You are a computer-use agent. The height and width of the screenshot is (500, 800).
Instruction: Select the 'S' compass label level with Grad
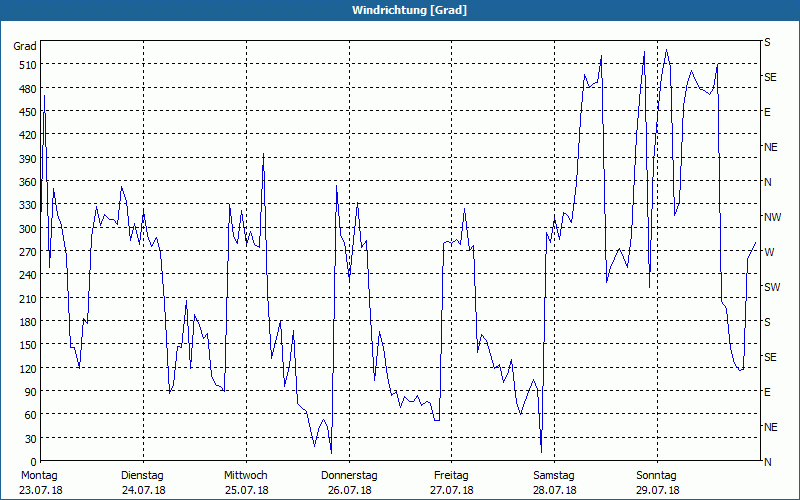767,42
